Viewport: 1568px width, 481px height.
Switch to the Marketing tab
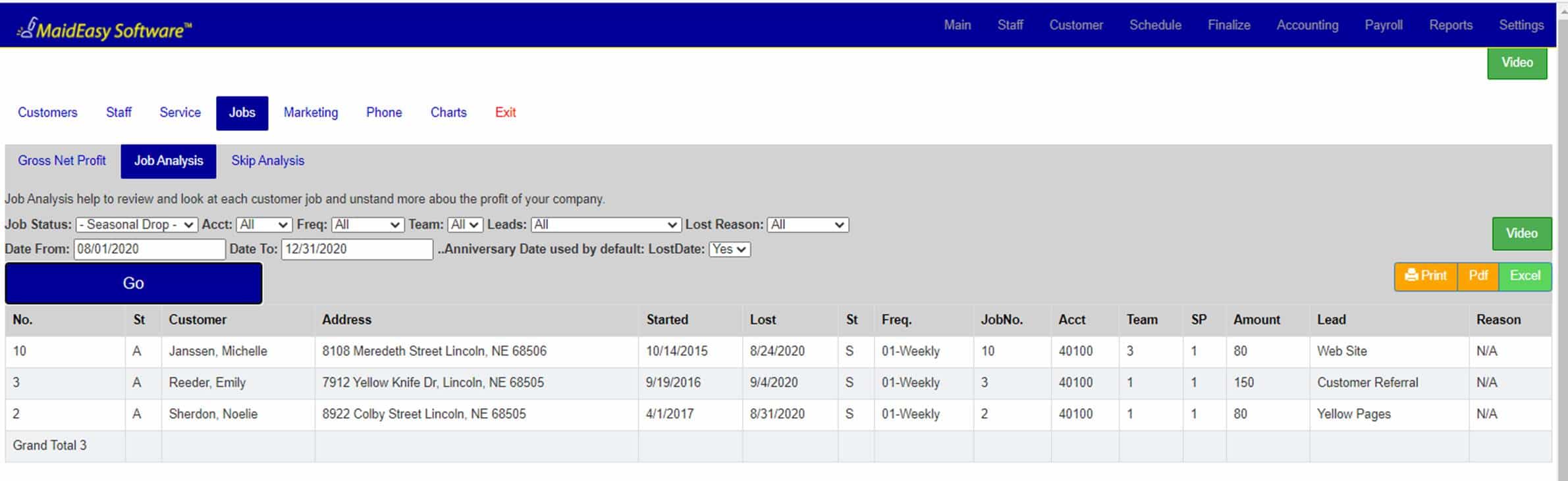pos(311,113)
